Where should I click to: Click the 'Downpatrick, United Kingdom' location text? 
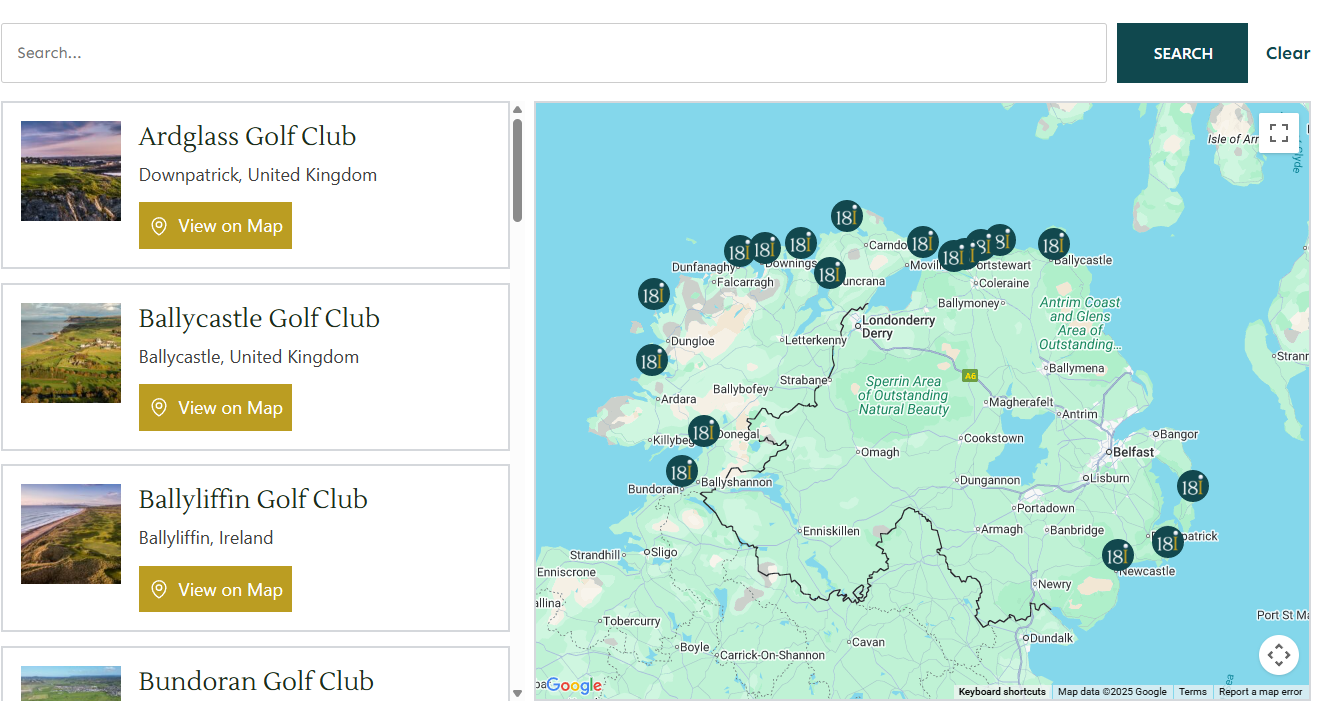click(x=258, y=175)
